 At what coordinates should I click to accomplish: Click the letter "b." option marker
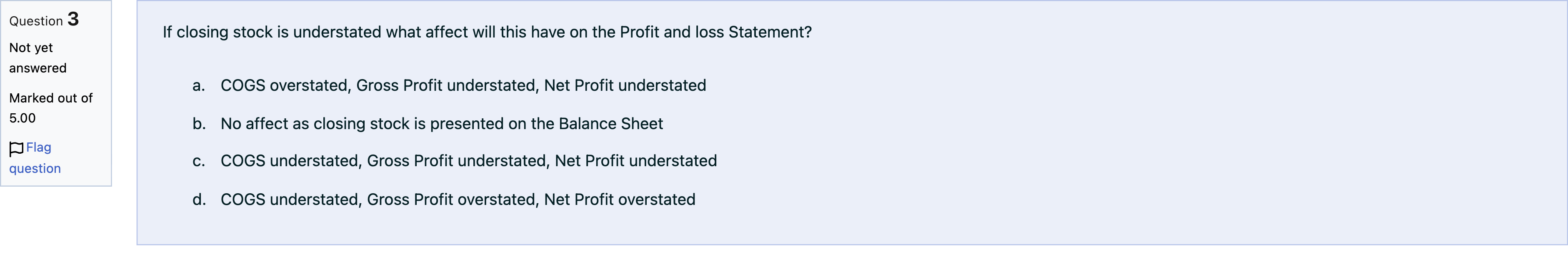click(x=199, y=124)
